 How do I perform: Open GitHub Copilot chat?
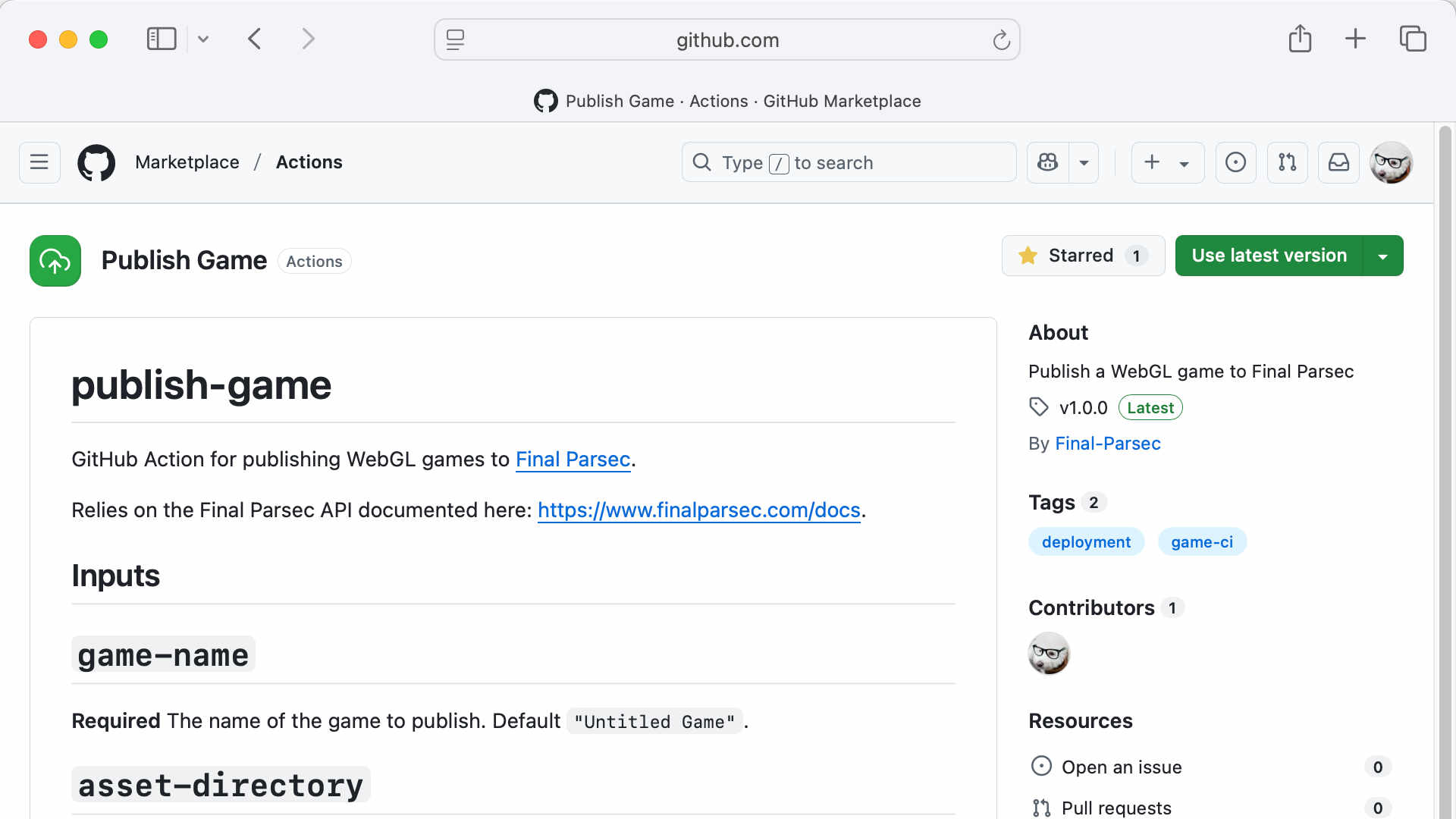click(1048, 162)
